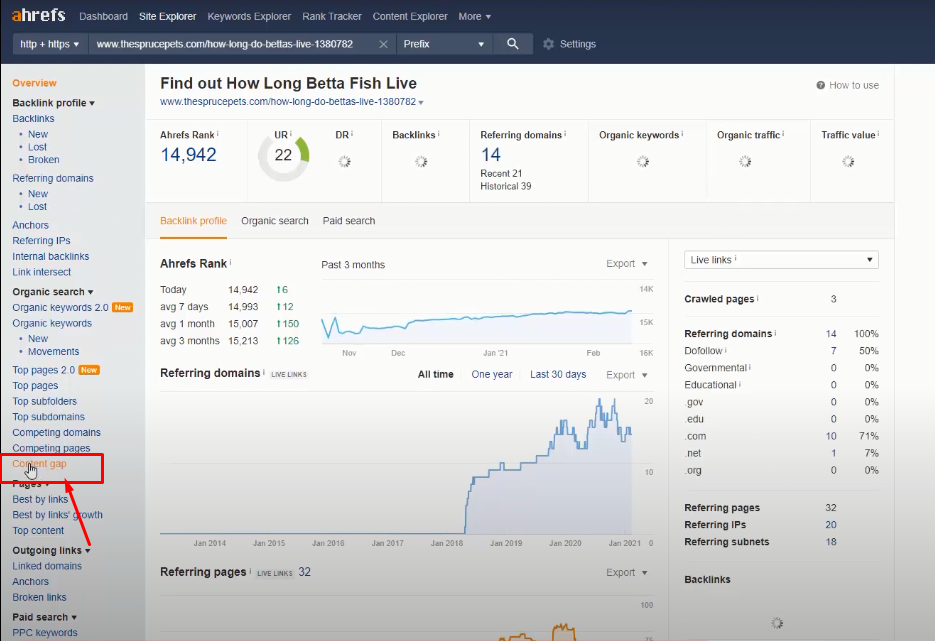This screenshot has height=641, width=935.
Task: Clear the URL with the X icon
Action: tap(383, 44)
